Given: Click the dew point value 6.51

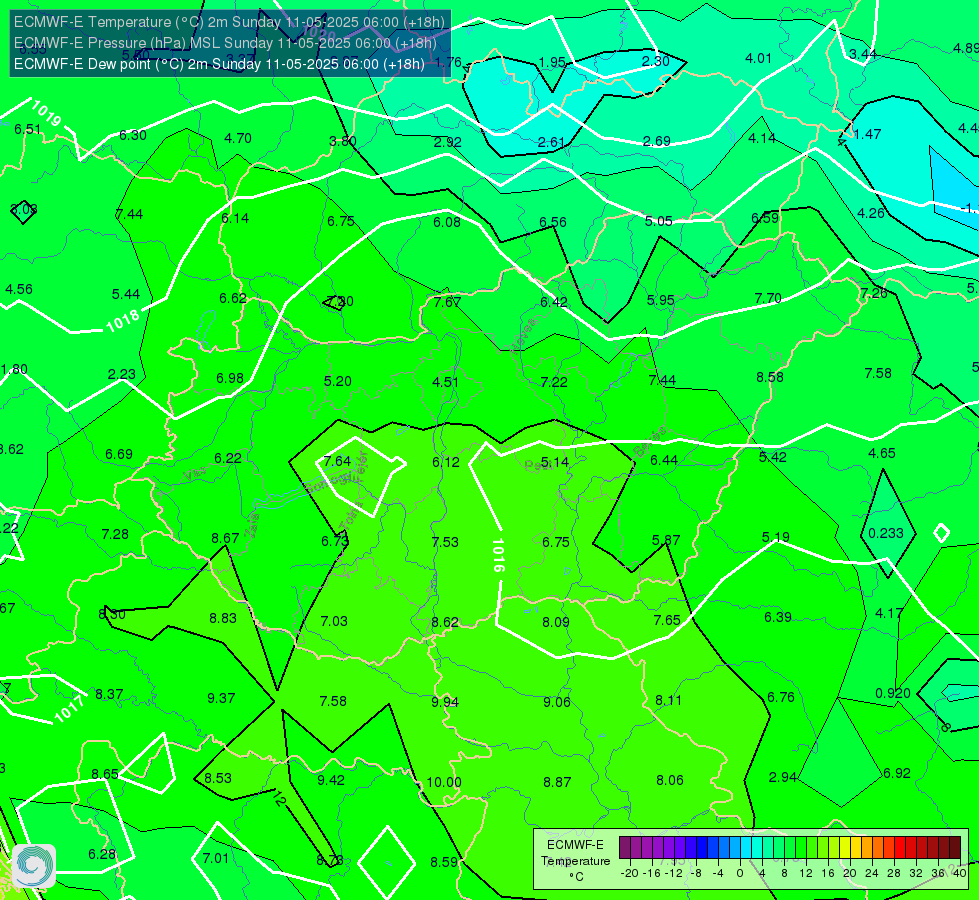Looking at the screenshot, I should (27, 129).
